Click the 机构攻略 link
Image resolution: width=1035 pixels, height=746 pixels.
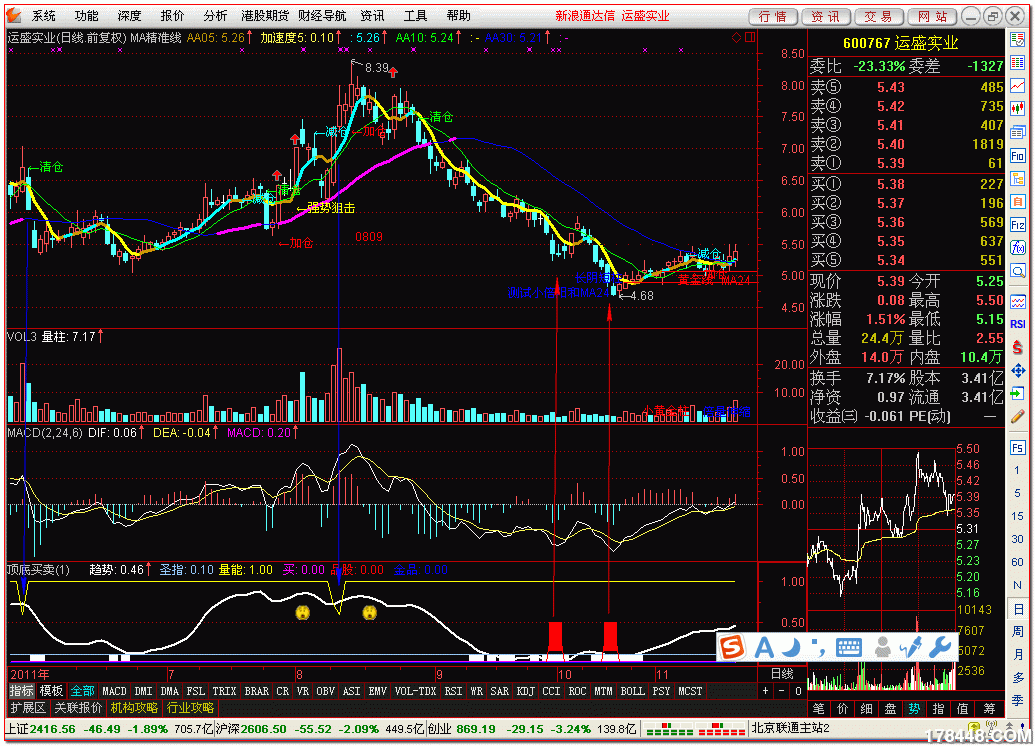(134, 708)
